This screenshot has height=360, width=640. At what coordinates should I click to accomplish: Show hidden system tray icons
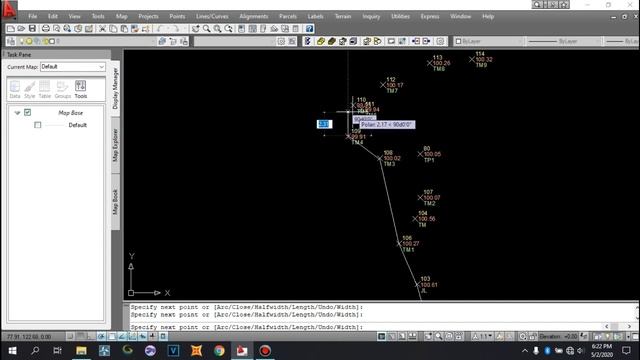coord(524,351)
